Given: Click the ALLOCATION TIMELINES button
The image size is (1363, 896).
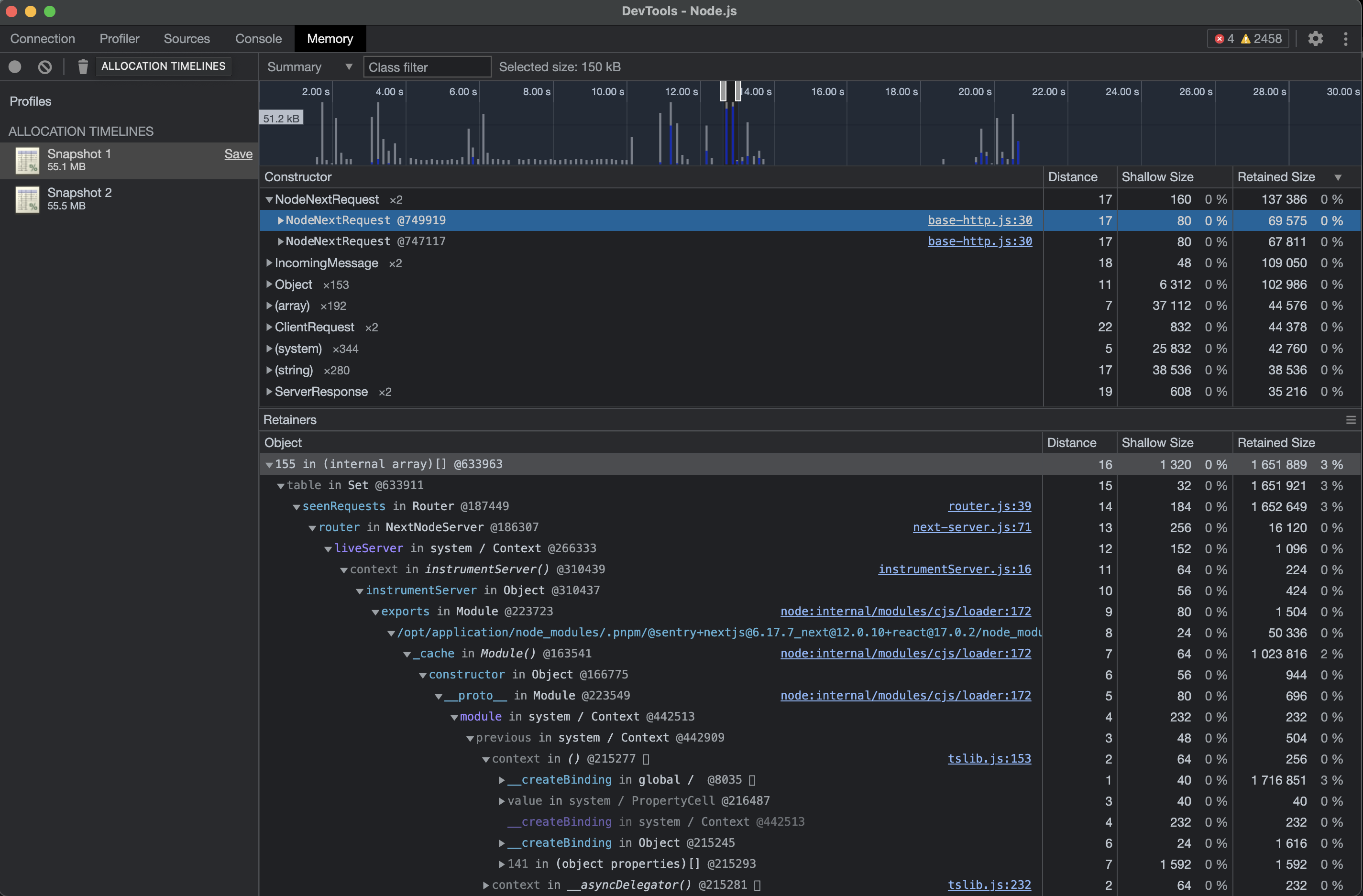Looking at the screenshot, I should 163,66.
